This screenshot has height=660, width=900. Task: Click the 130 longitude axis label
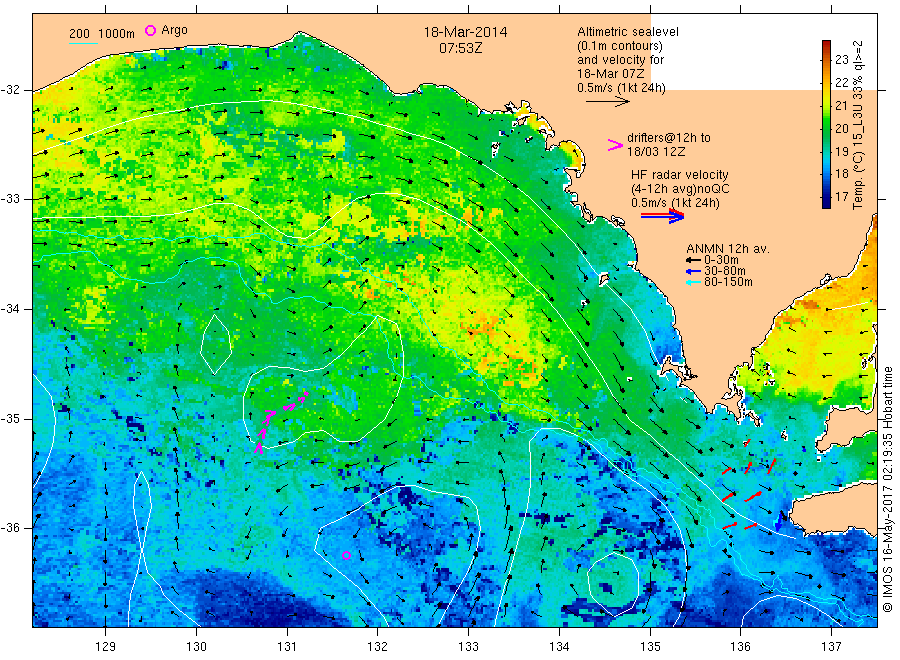pyautogui.click(x=196, y=647)
